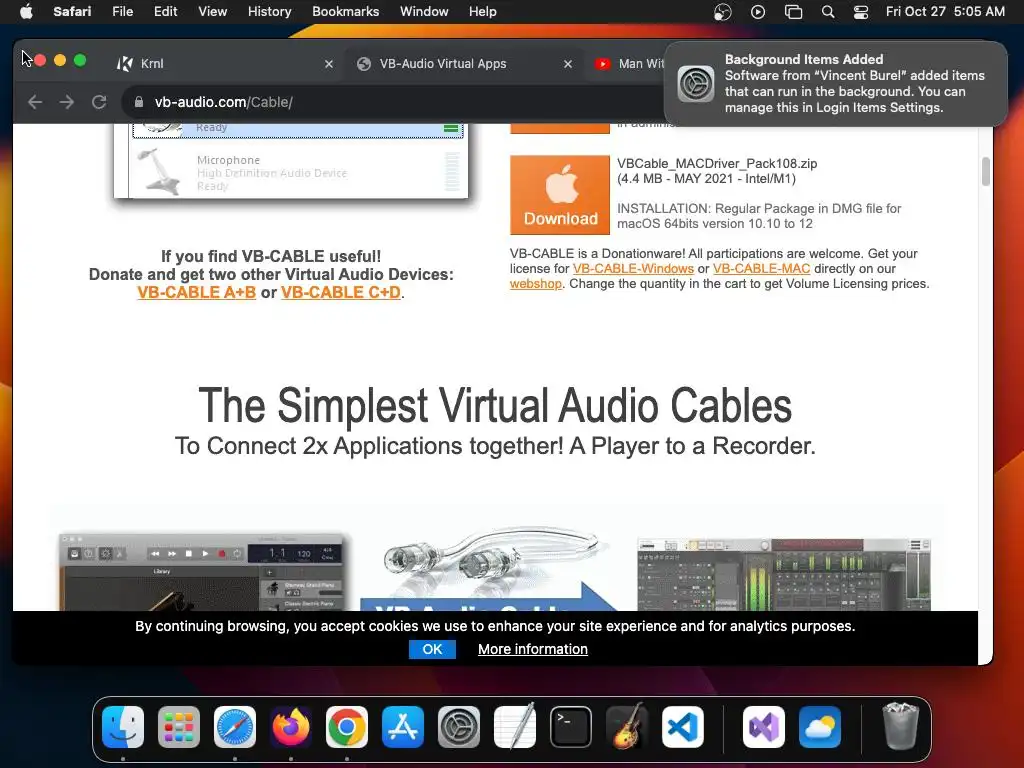Open Finder from the Dock
This screenshot has width=1024, height=768.
[123, 727]
